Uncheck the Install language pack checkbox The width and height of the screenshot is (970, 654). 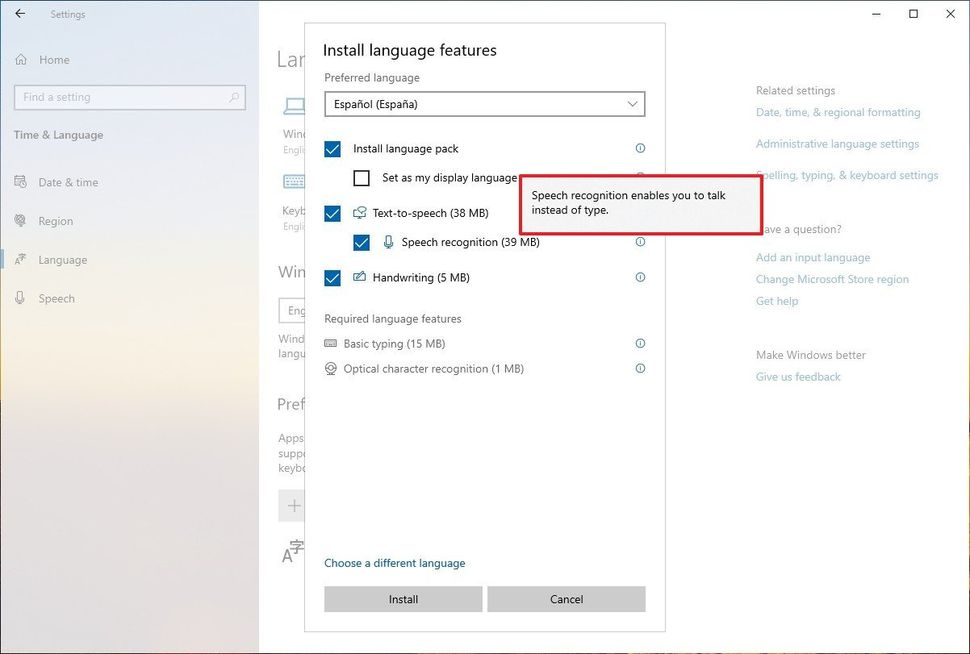tap(332, 148)
